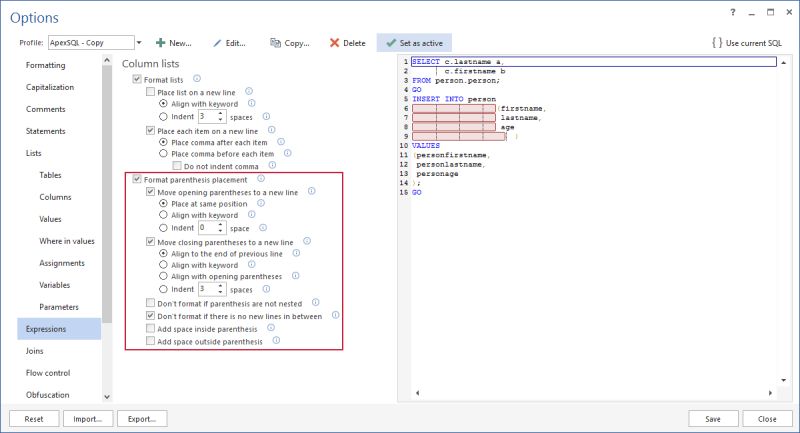Select Place comma before each item radio
800x433 pixels.
pos(163,154)
